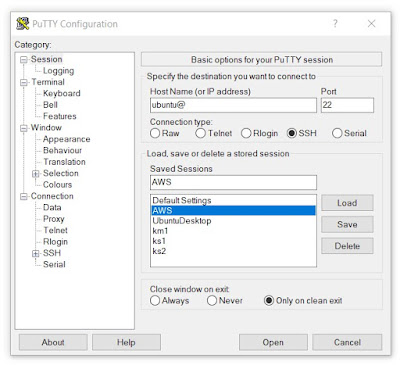The image size is (400, 365).
Task: Open the Data category
Action: point(52,207)
